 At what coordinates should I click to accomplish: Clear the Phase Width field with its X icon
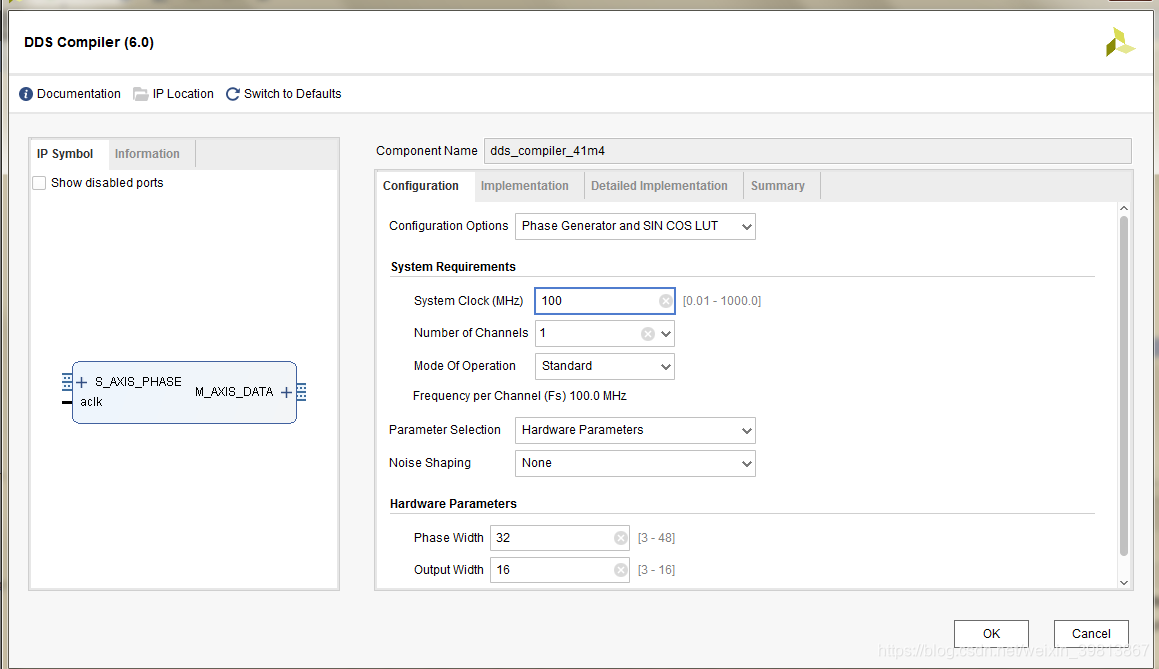620,538
